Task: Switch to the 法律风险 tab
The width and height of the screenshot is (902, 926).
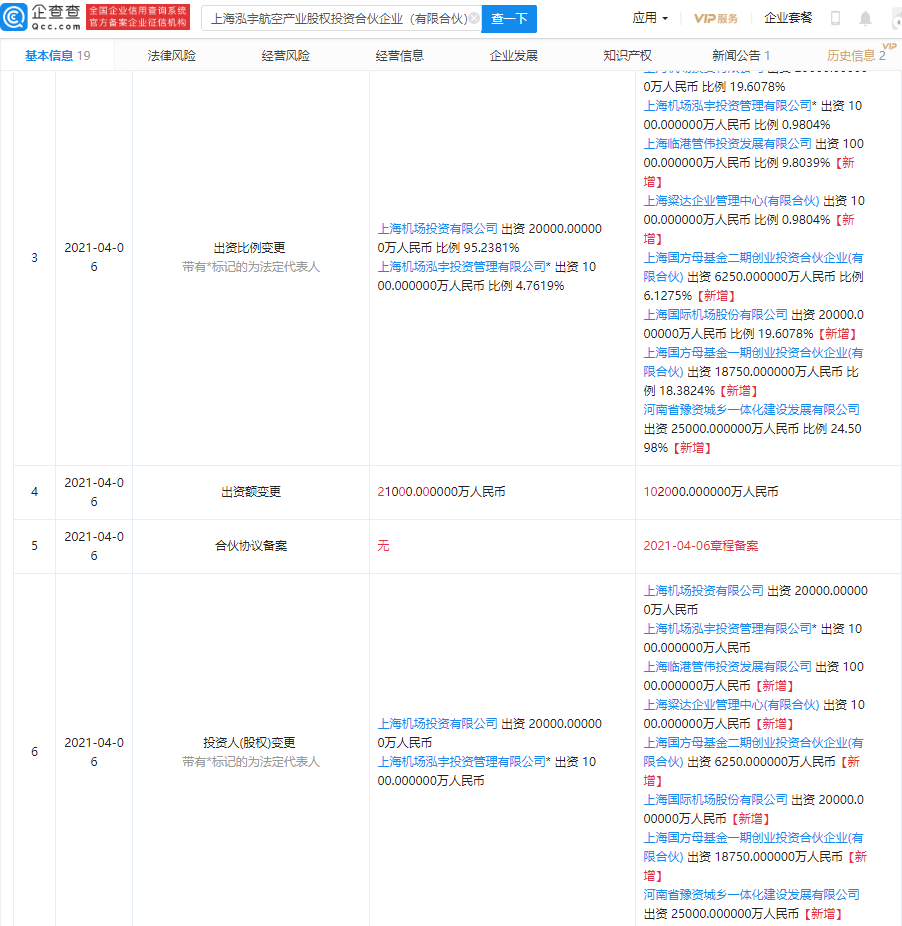Action: (171, 56)
